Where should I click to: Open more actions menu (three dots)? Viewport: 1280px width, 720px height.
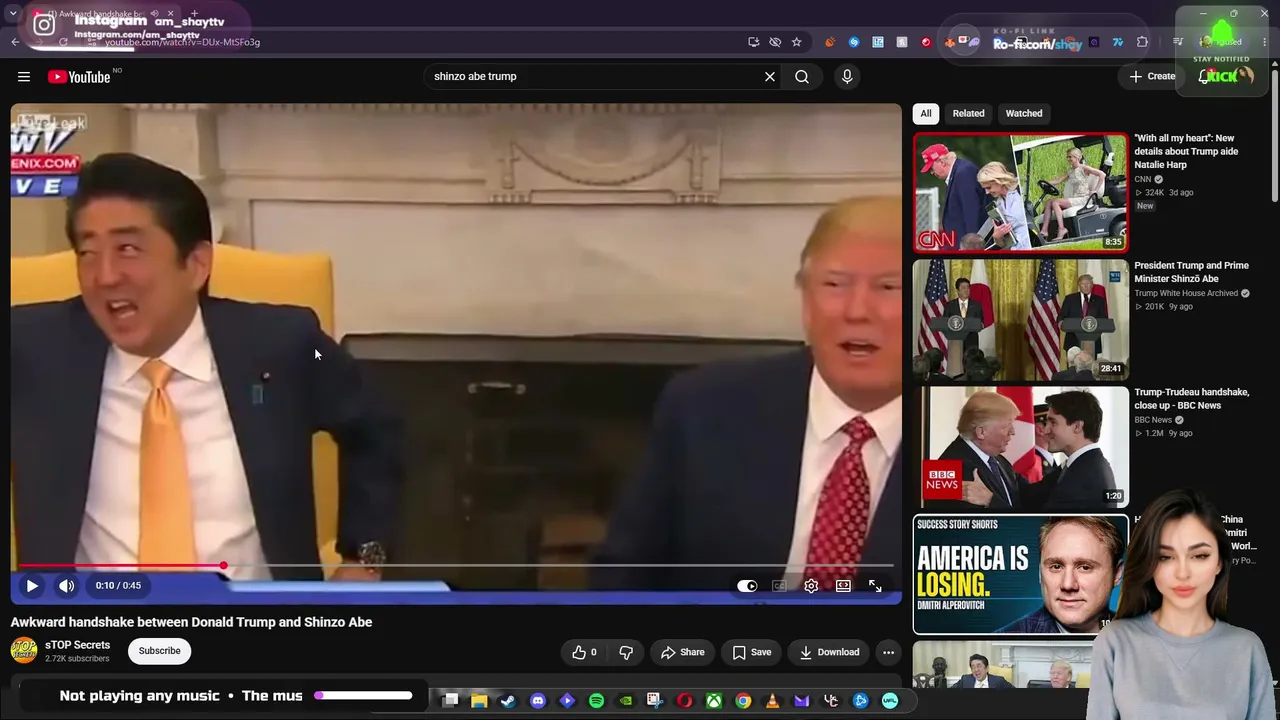coord(888,652)
